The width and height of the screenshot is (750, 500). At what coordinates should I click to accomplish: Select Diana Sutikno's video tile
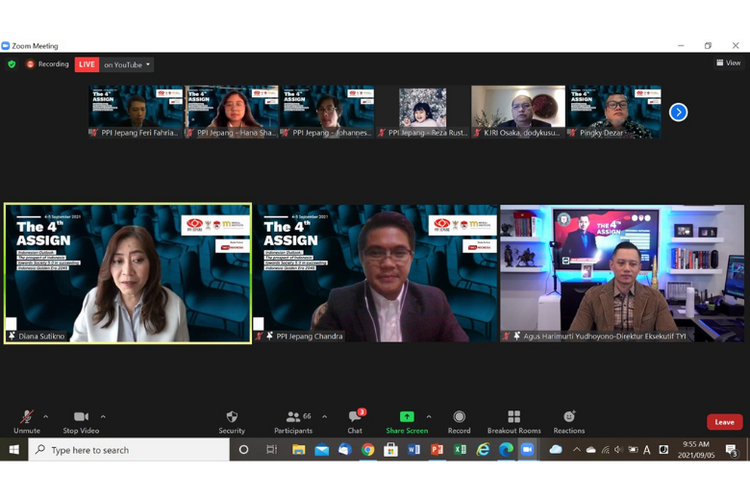(128, 273)
